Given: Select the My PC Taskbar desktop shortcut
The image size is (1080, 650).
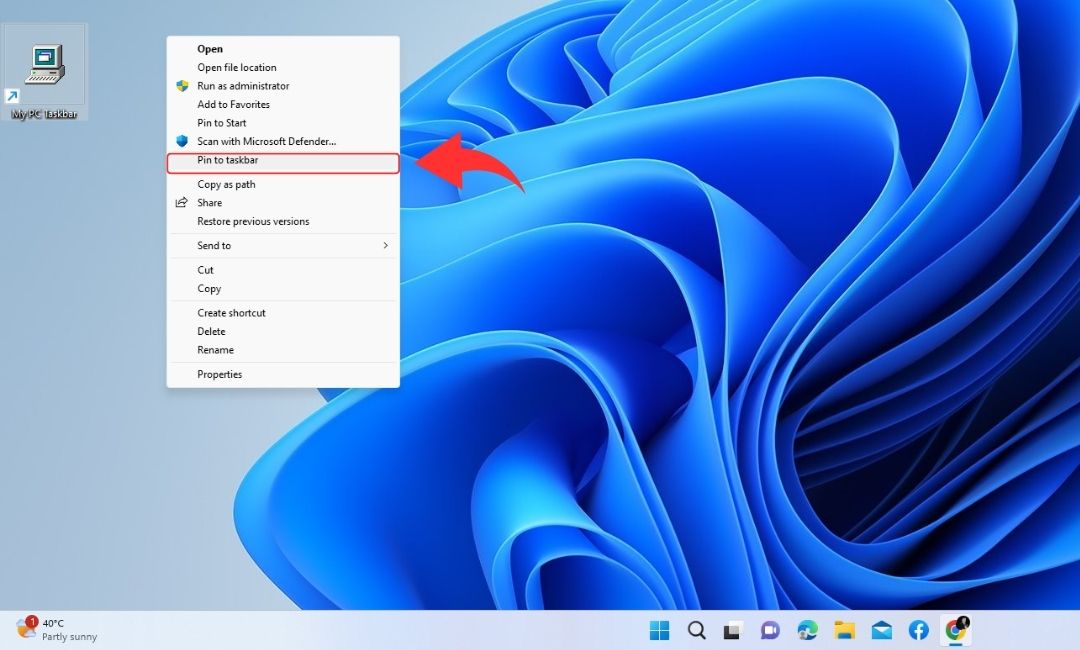Looking at the screenshot, I should pyautogui.click(x=45, y=75).
